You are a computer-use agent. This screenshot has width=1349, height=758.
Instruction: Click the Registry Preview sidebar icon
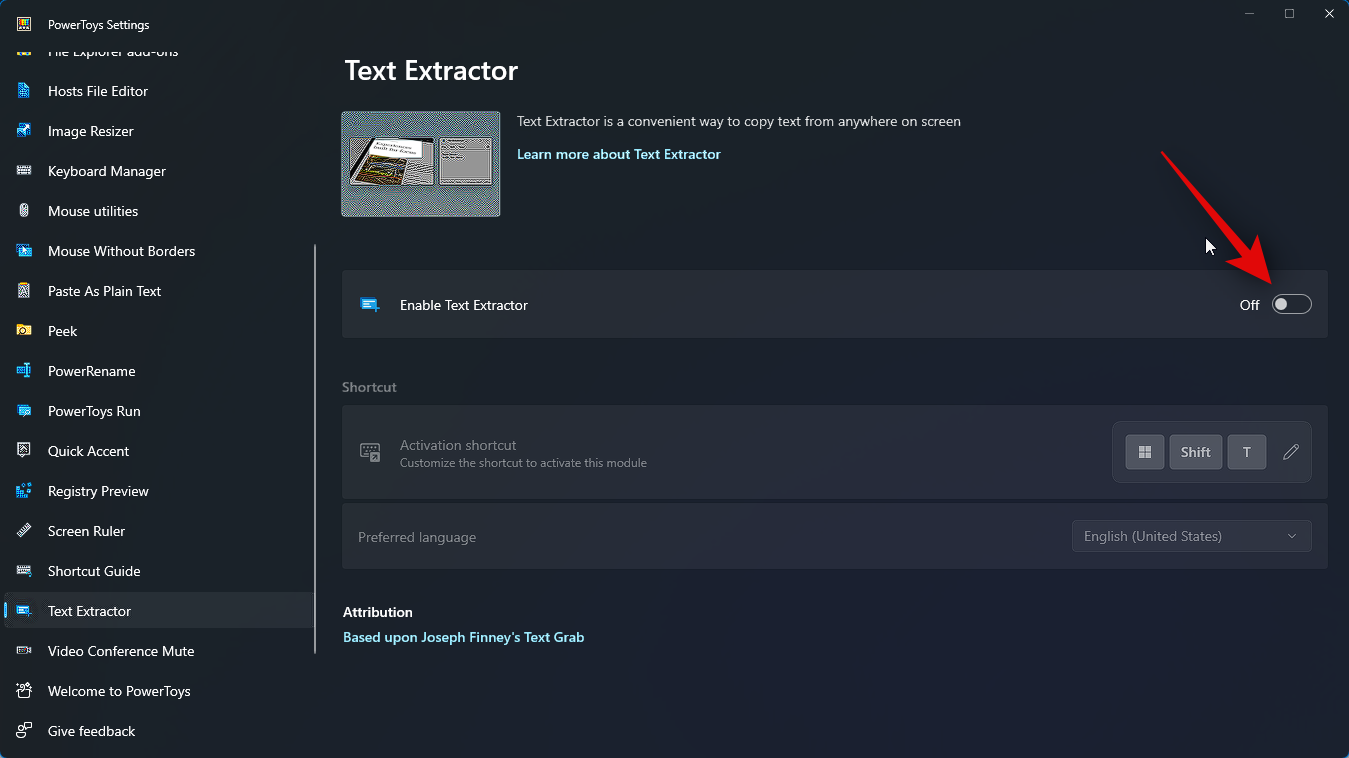(24, 491)
